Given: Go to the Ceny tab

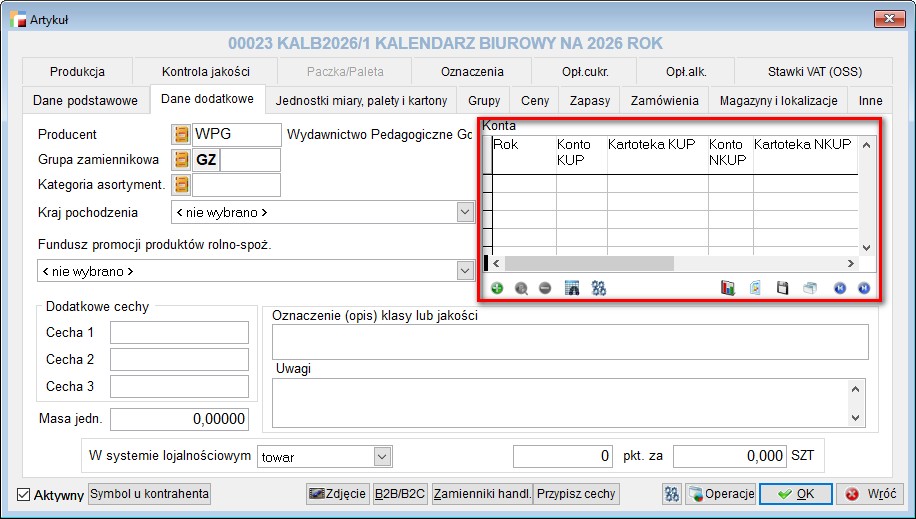Looking at the screenshot, I should 535,101.
